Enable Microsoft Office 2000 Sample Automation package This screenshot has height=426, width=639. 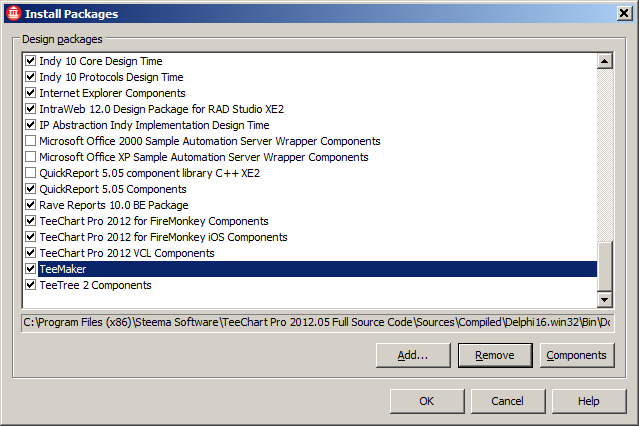[31, 141]
